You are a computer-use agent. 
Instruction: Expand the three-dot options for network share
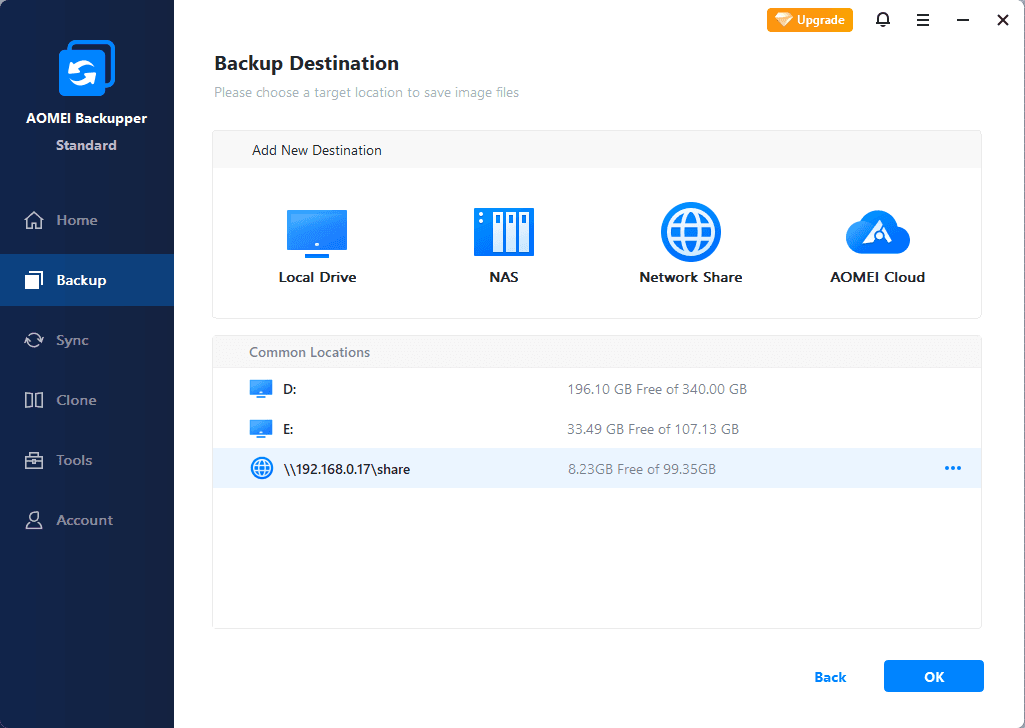[x=953, y=468]
